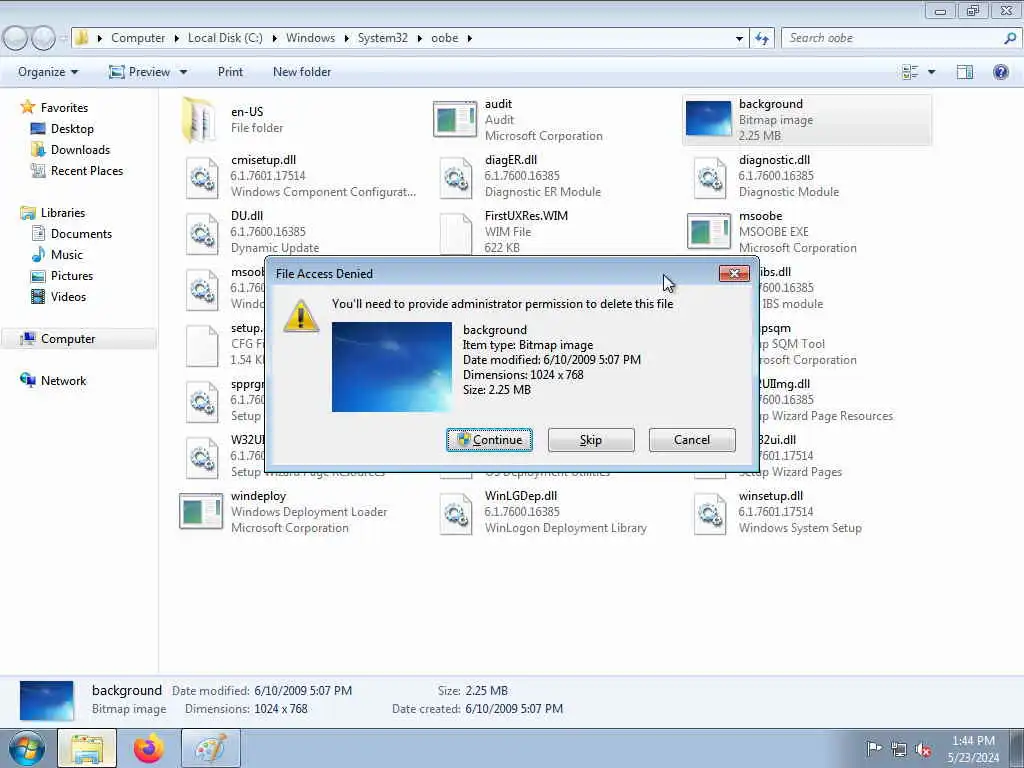Select Computer in navigation pane
This screenshot has height=768, width=1024.
[68, 339]
